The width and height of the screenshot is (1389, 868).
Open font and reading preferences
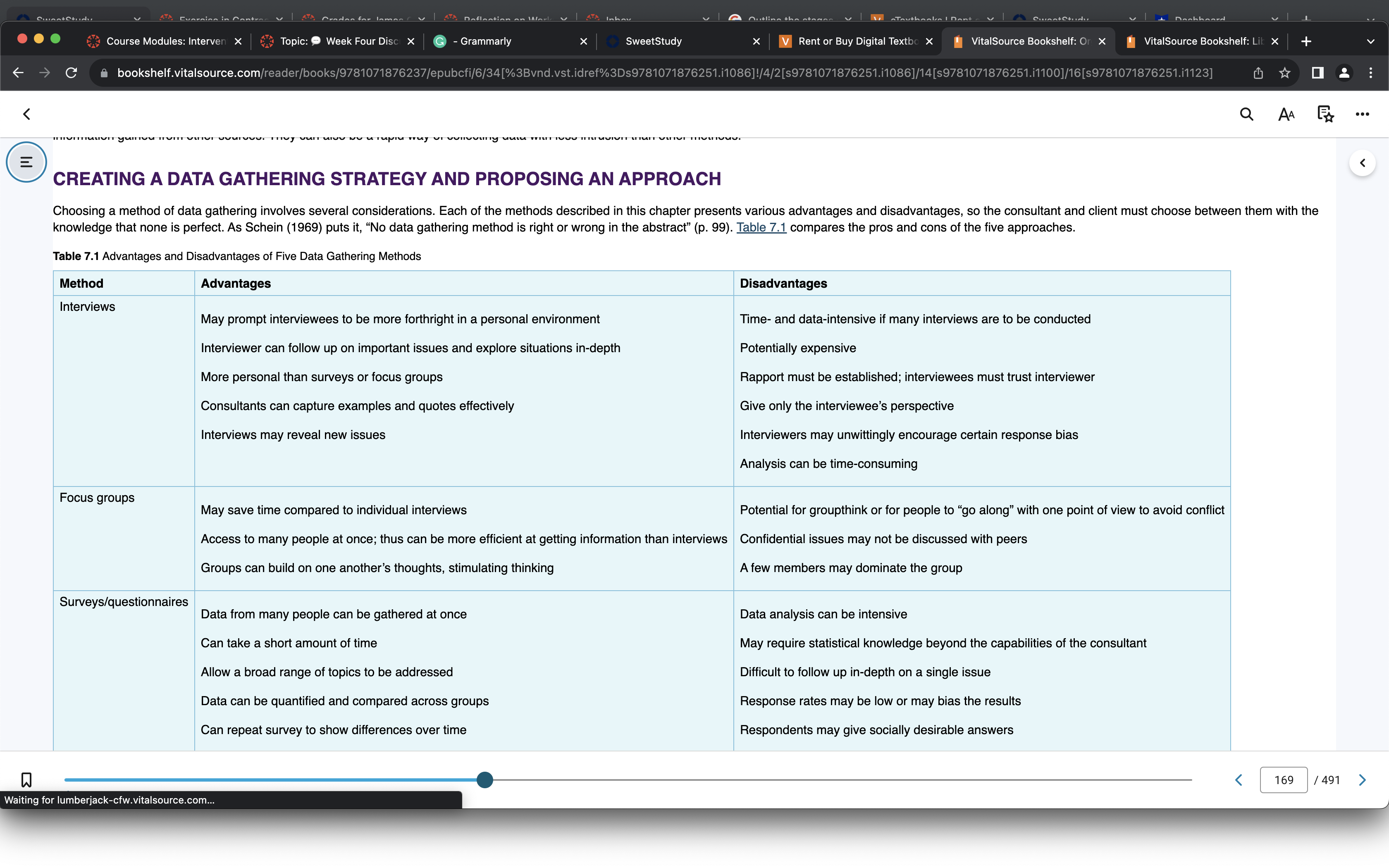click(1286, 114)
